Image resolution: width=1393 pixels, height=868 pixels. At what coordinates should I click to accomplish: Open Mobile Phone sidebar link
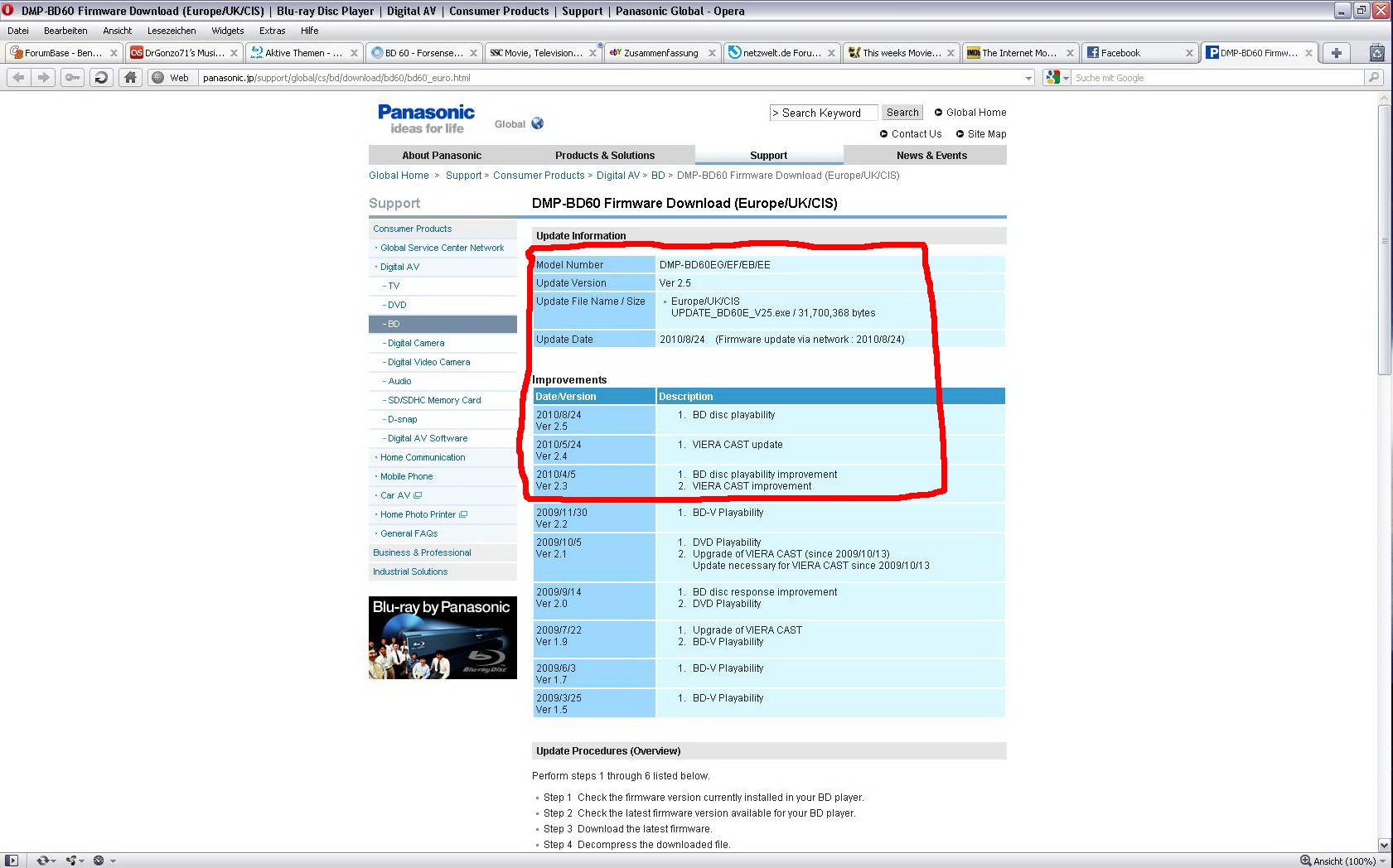pyautogui.click(x=406, y=476)
